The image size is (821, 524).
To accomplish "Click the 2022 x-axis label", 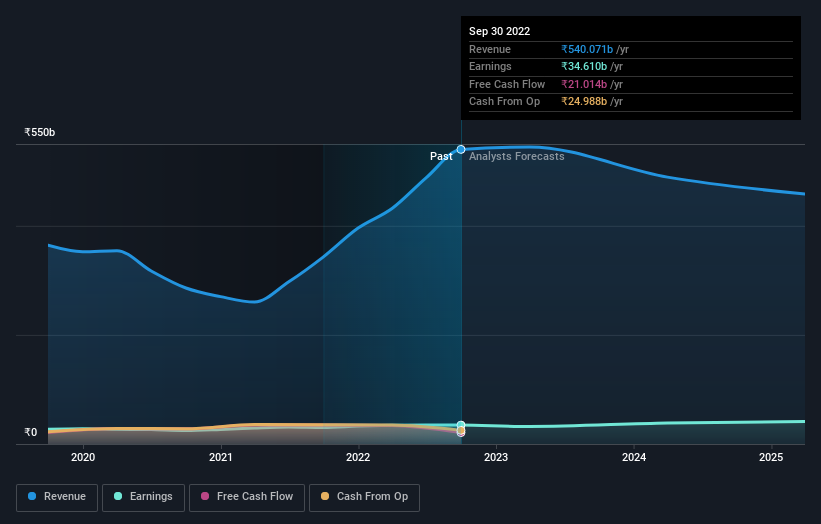I will [358, 458].
